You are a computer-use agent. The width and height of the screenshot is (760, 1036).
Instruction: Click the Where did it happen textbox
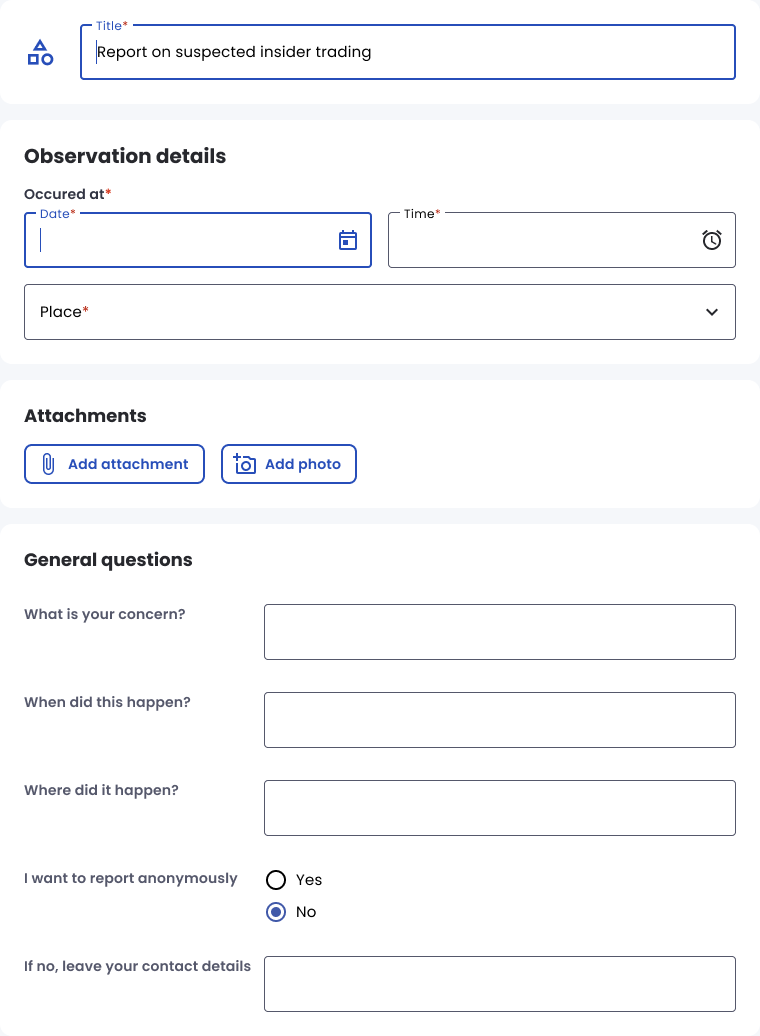[x=500, y=808]
